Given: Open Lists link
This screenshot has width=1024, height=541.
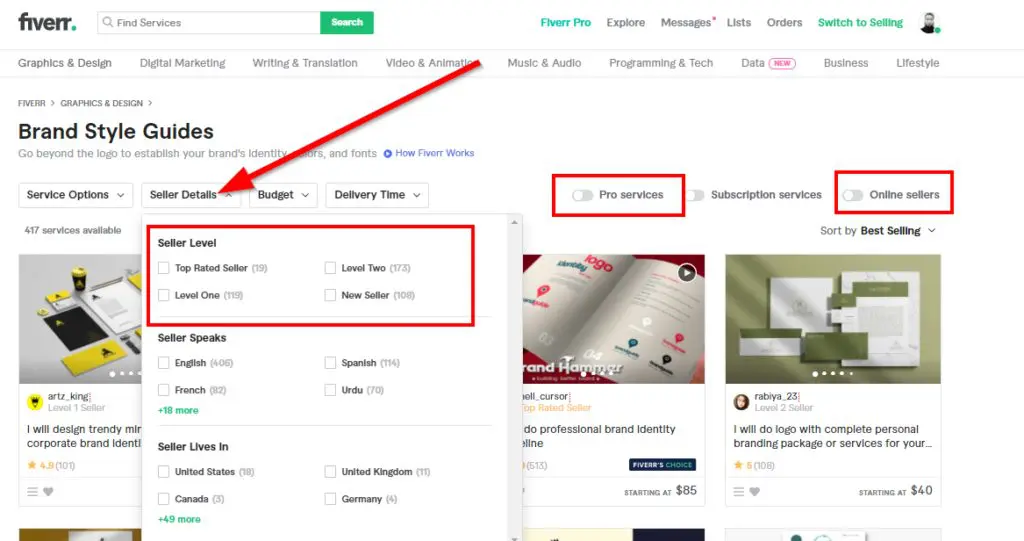Looking at the screenshot, I should coord(739,22).
